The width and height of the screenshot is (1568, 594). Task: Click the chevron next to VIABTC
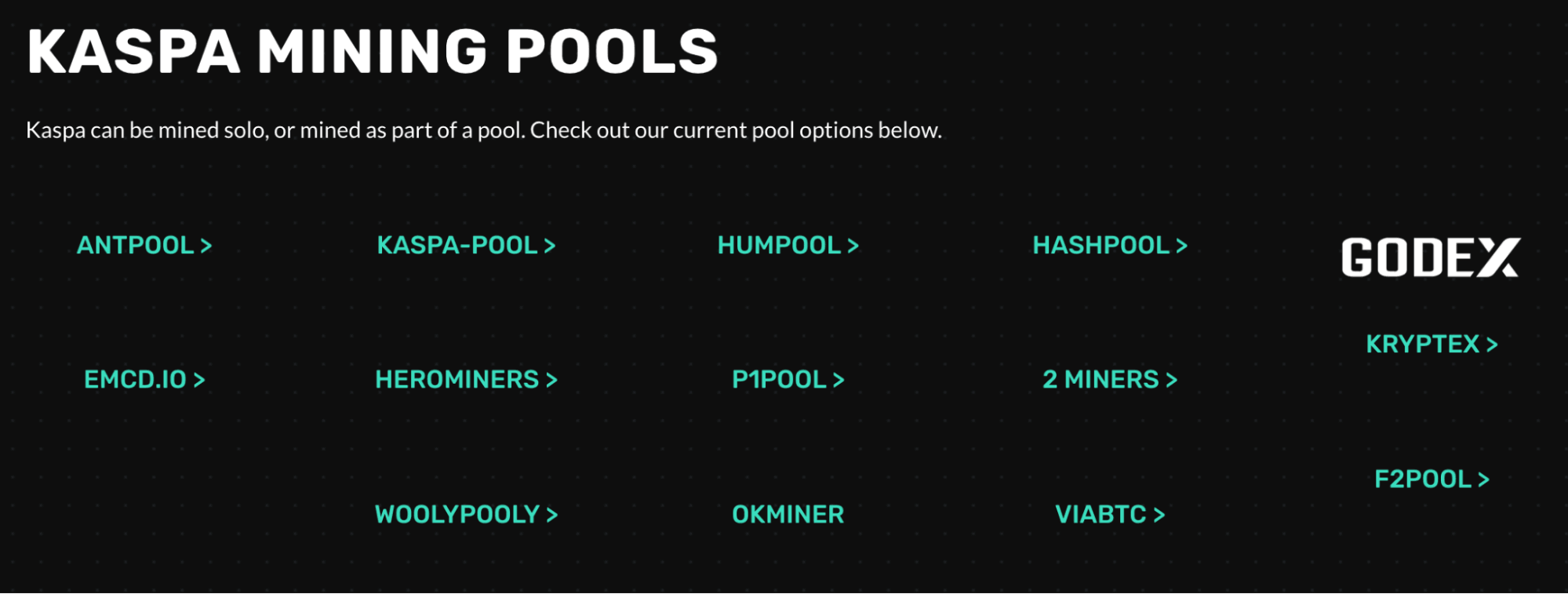(1159, 516)
